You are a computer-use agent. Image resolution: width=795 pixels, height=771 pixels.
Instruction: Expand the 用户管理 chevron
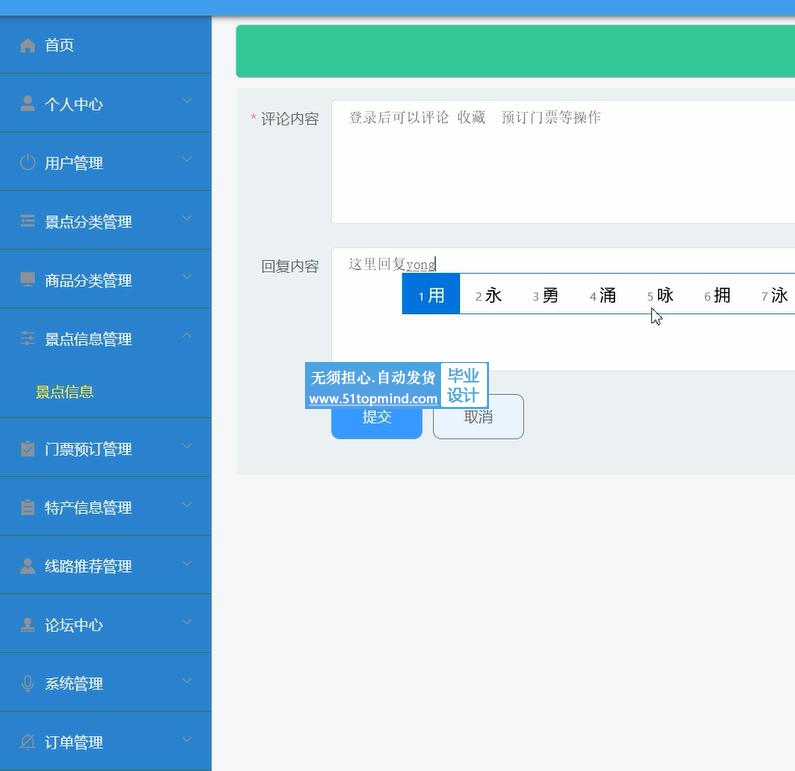pyautogui.click(x=187, y=160)
